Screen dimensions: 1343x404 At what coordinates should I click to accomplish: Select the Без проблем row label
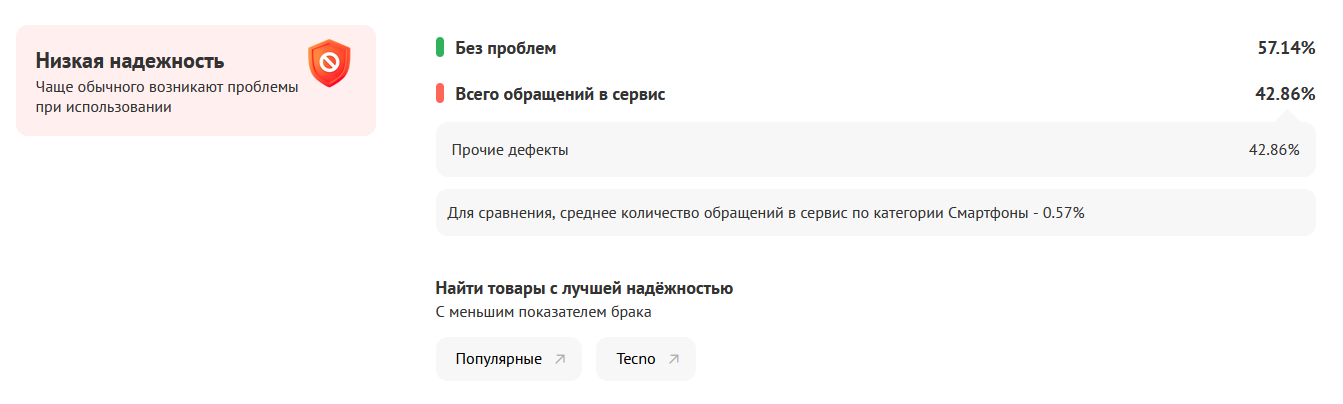click(505, 48)
